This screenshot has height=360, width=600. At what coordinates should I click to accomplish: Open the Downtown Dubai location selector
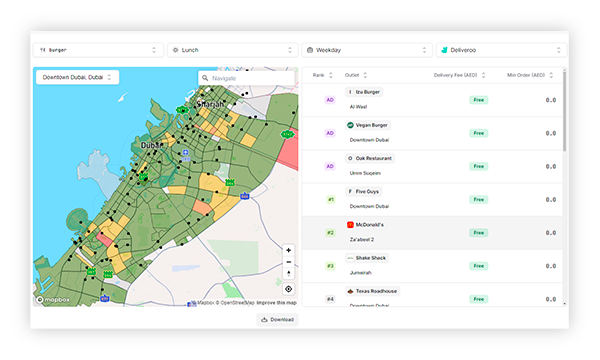[77, 77]
